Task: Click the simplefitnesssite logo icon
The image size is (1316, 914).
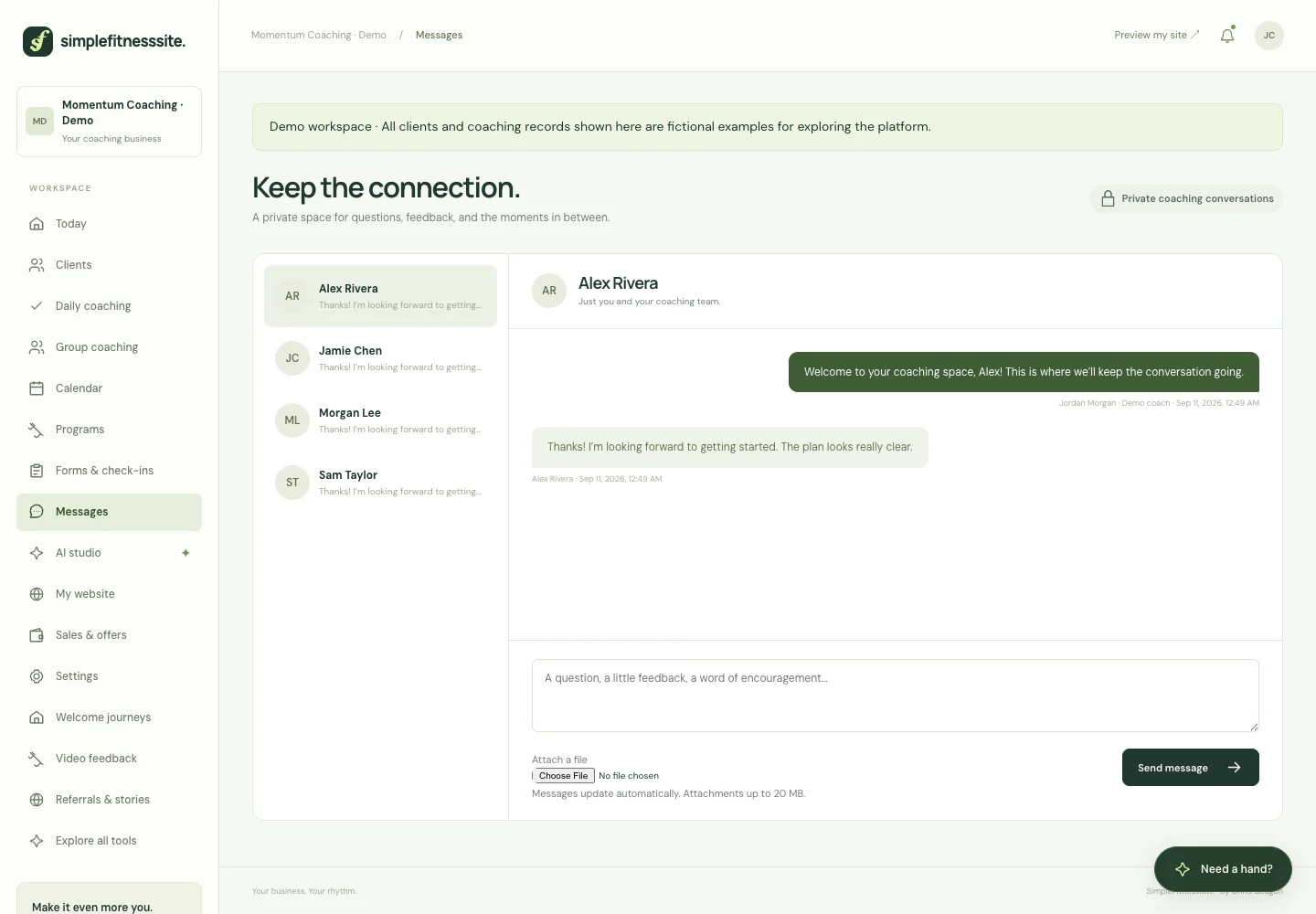Action: point(37,41)
